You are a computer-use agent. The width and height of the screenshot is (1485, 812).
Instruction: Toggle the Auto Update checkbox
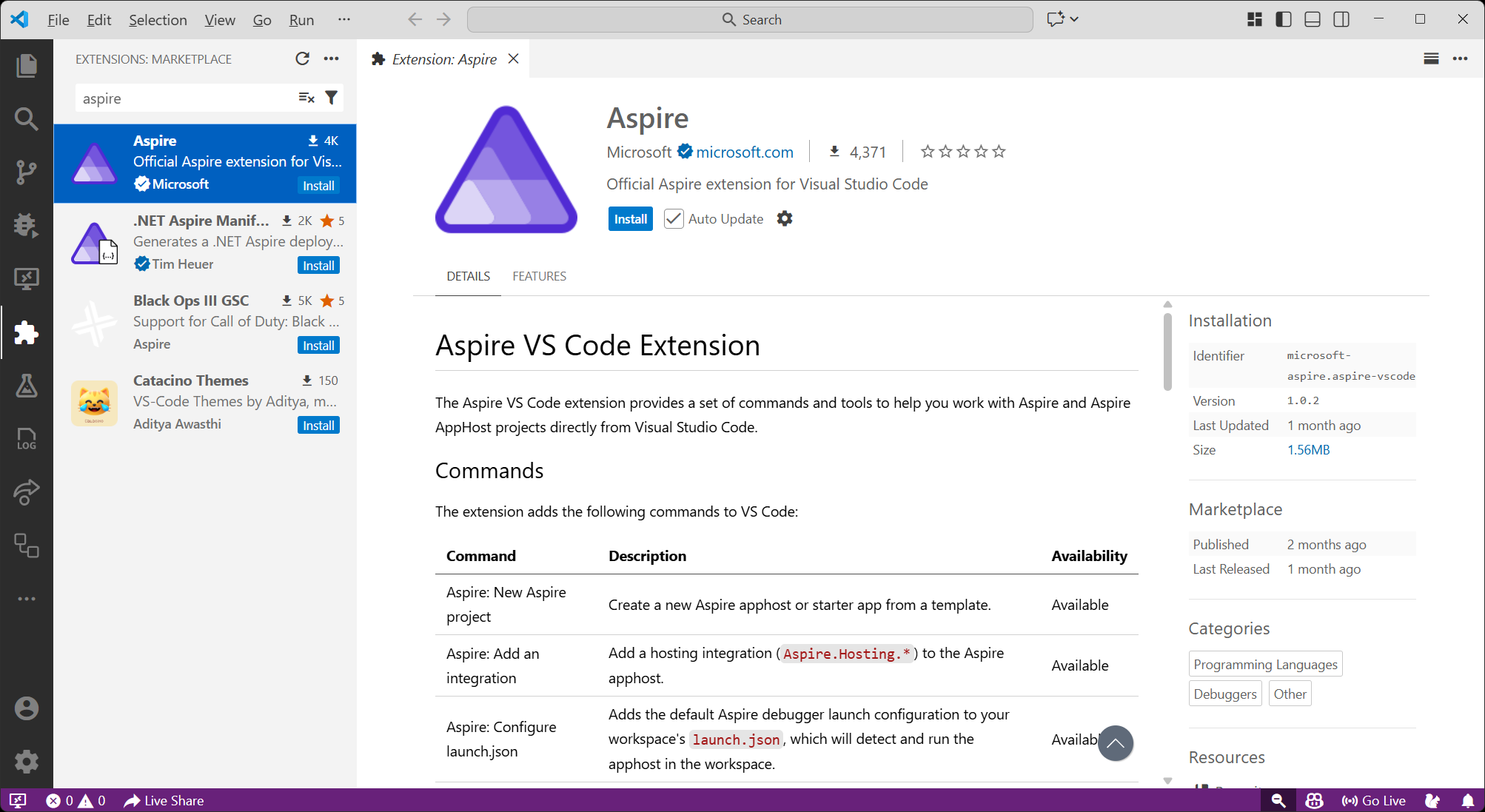[673, 219]
